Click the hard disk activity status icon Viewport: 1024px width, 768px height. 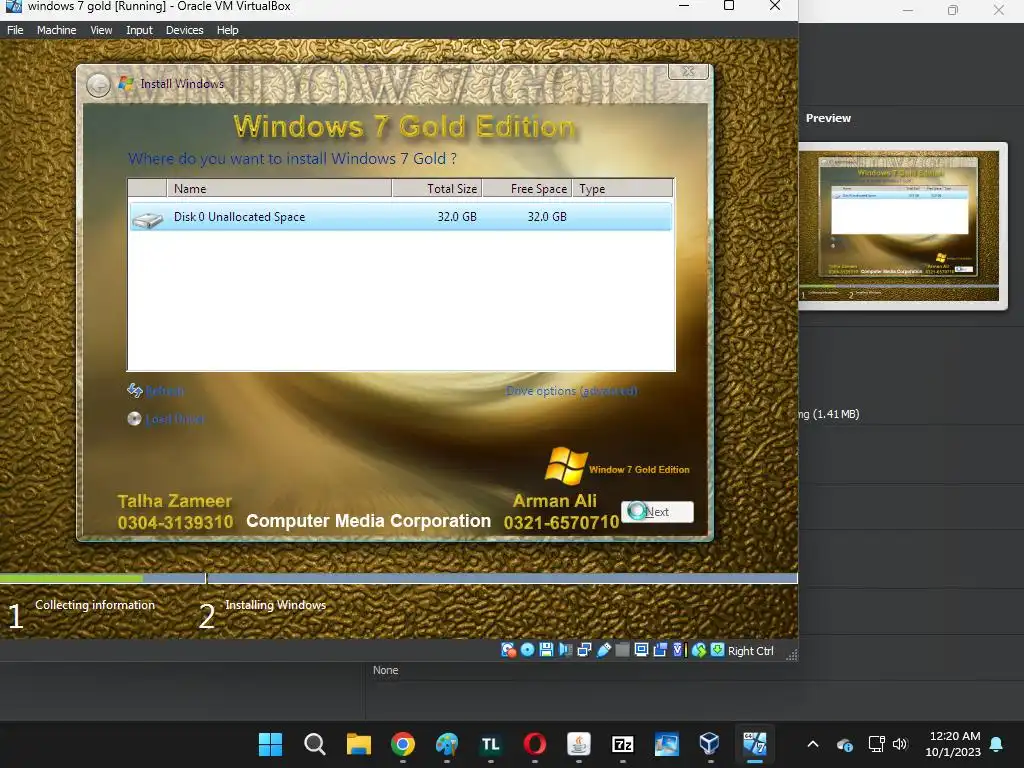tap(508, 650)
